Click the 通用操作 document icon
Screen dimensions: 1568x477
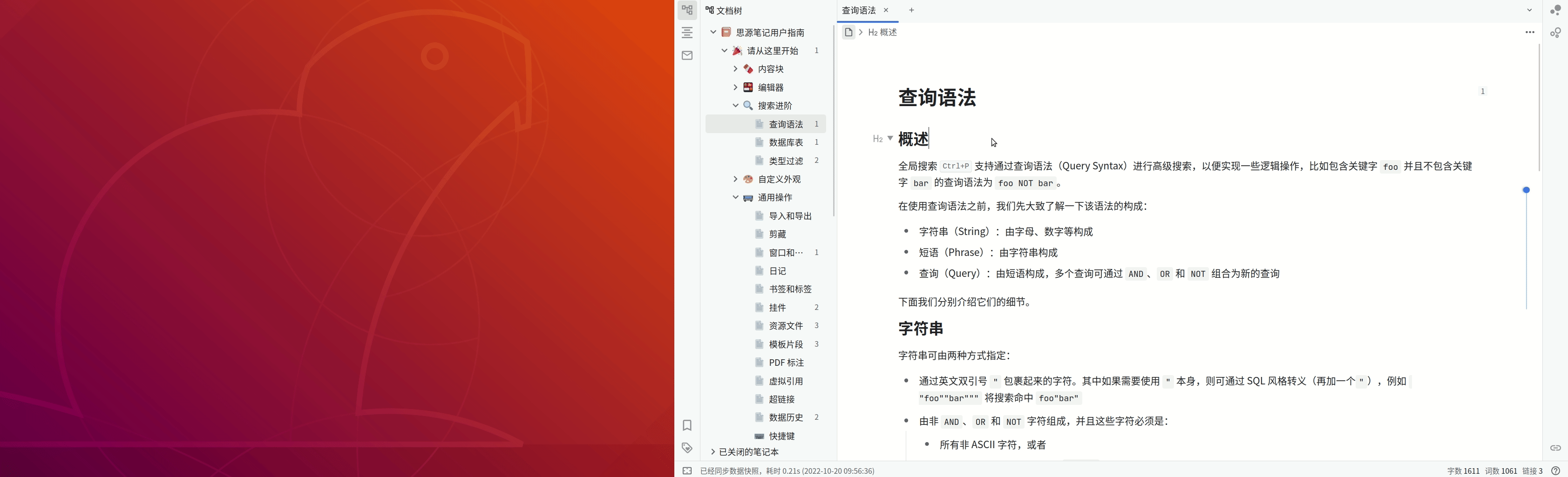pos(748,197)
